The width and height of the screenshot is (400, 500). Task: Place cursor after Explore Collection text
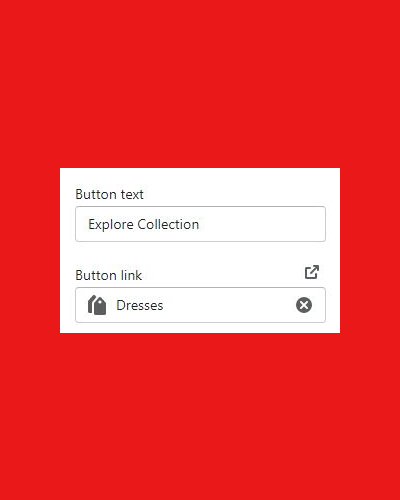pos(200,224)
